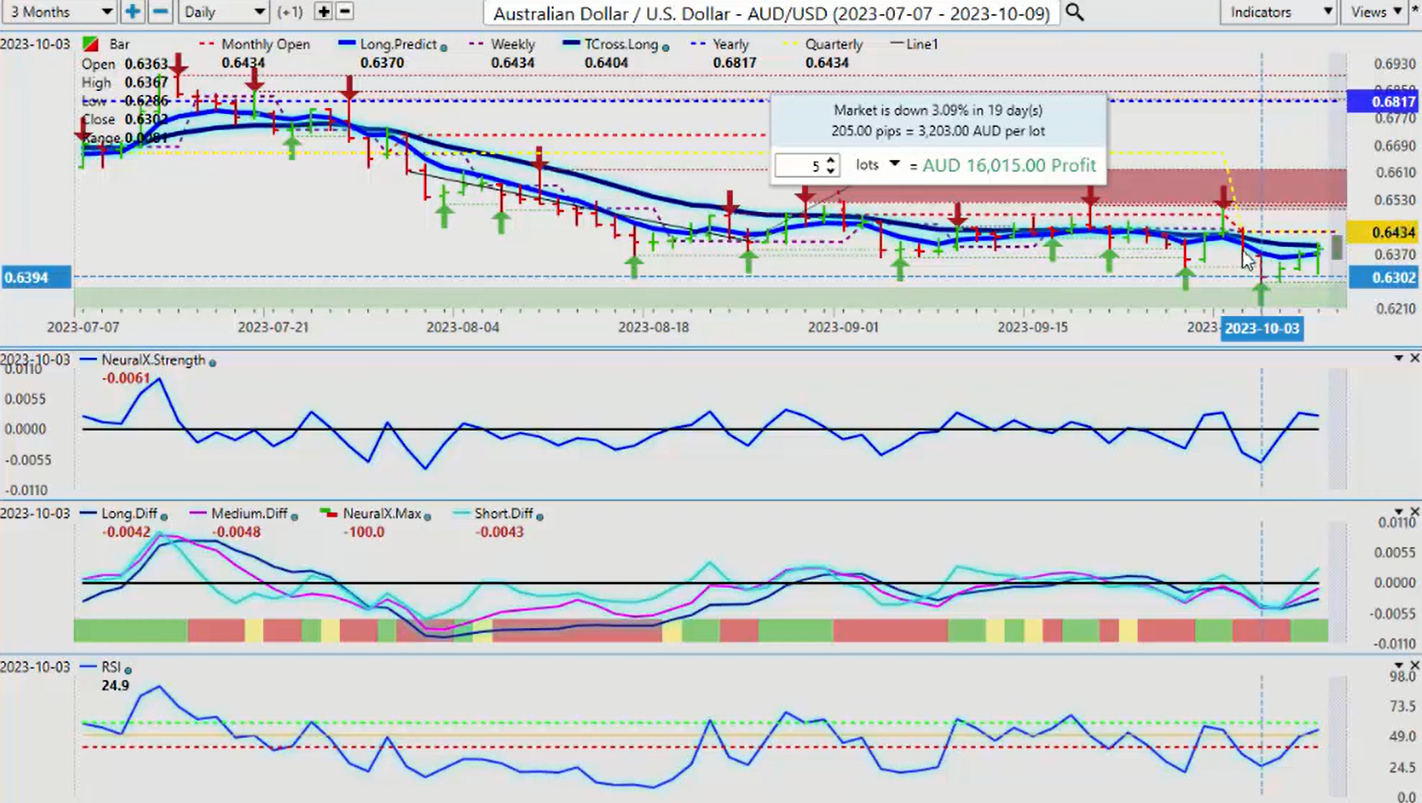
Task: Click the small minus forecast-shift button
Action: click(344, 12)
